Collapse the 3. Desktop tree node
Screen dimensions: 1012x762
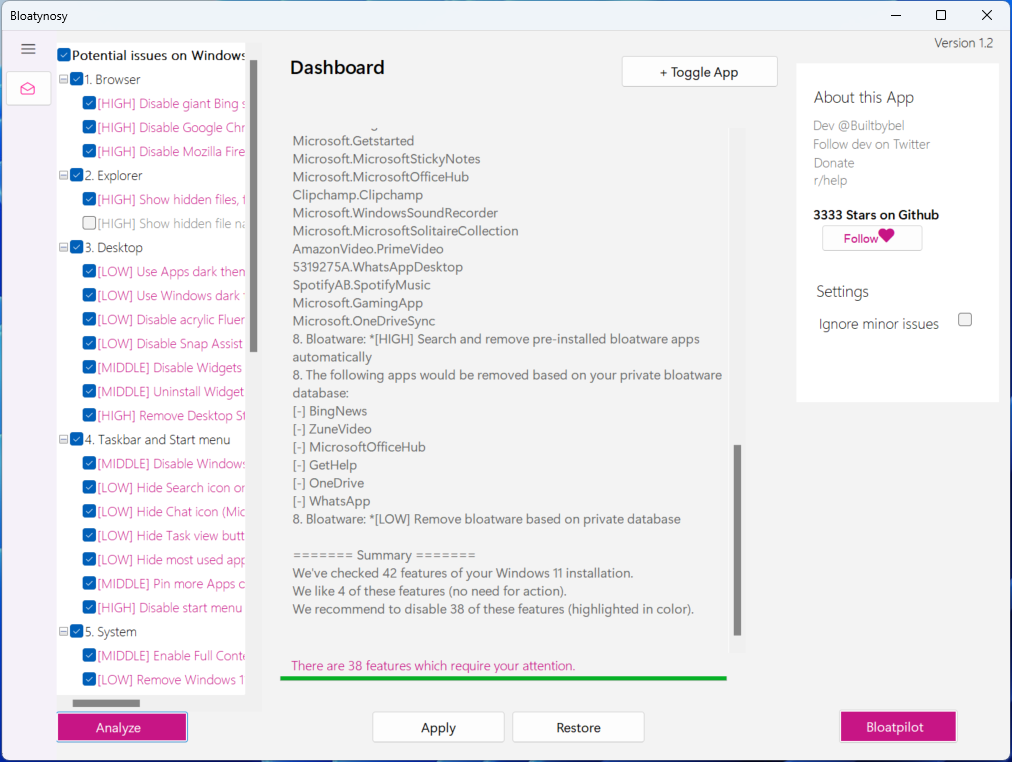click(x=63, y=248)
